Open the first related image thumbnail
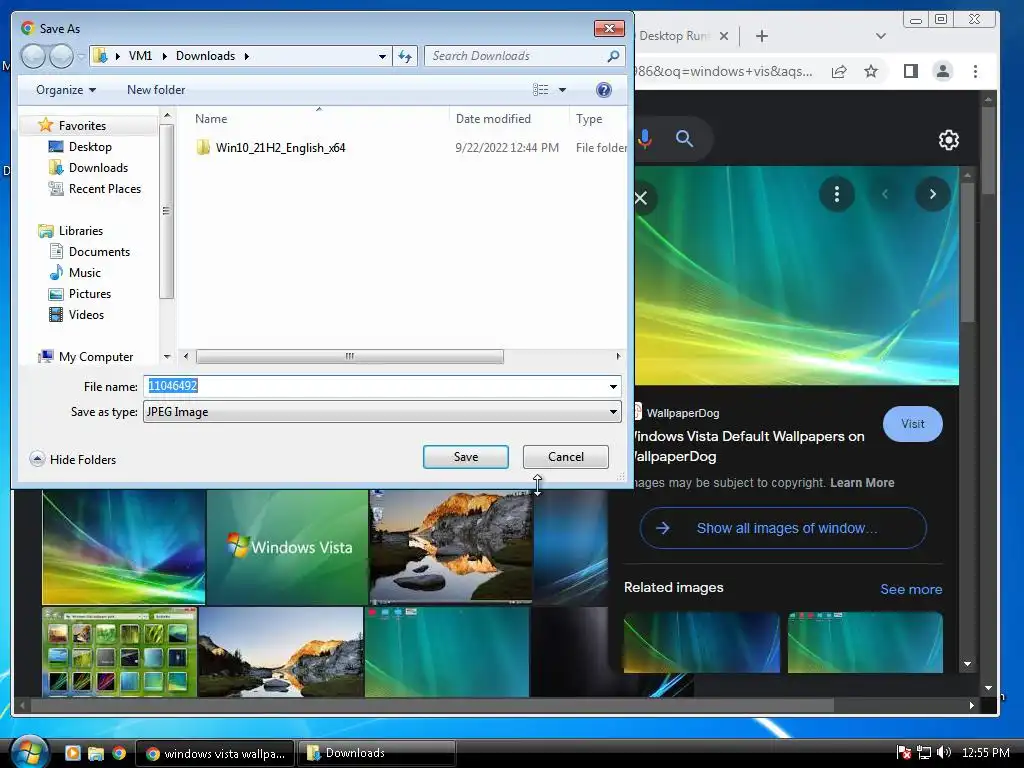Image resolution: width=1024 pixels, height=768 pixels. coord(701,643)
